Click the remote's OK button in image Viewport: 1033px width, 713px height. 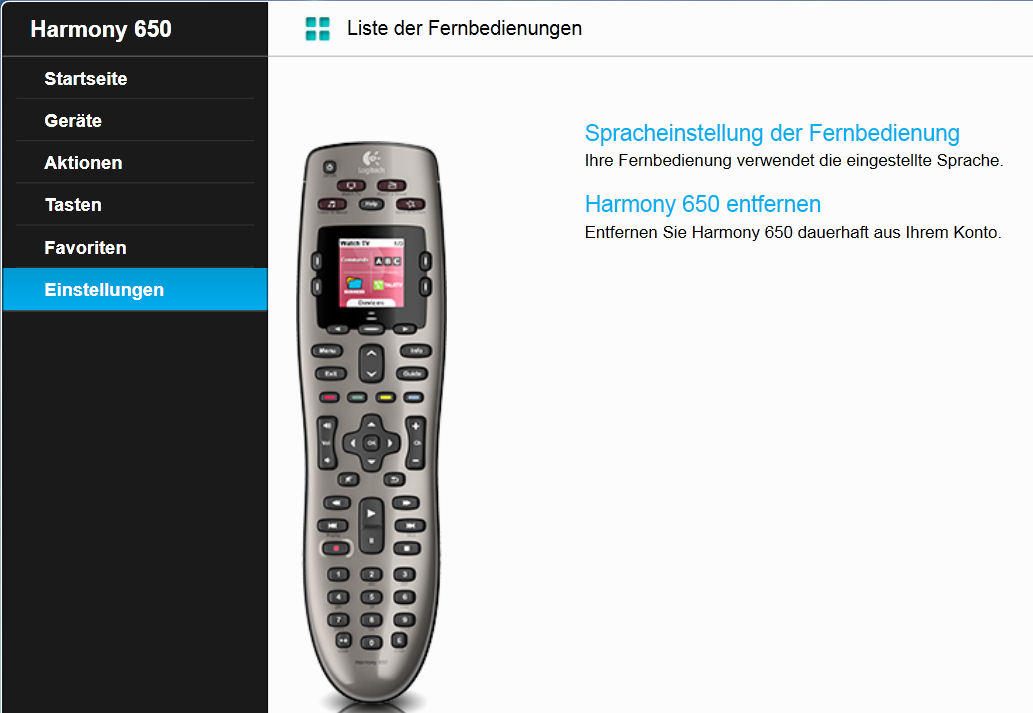click(372, 443)
